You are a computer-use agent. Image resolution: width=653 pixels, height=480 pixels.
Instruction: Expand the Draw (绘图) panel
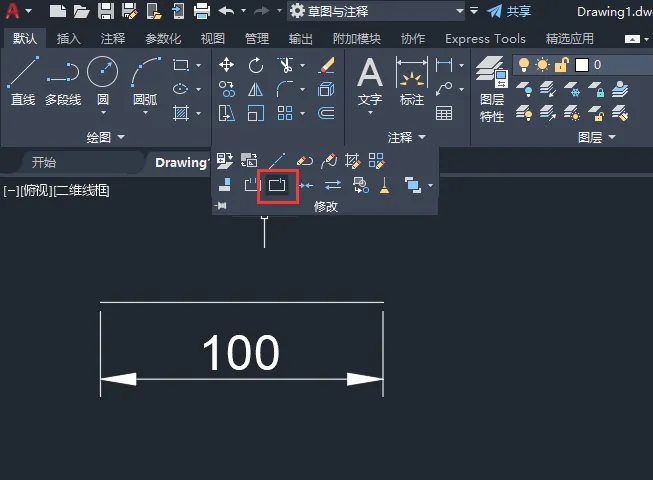click(105, 137)
